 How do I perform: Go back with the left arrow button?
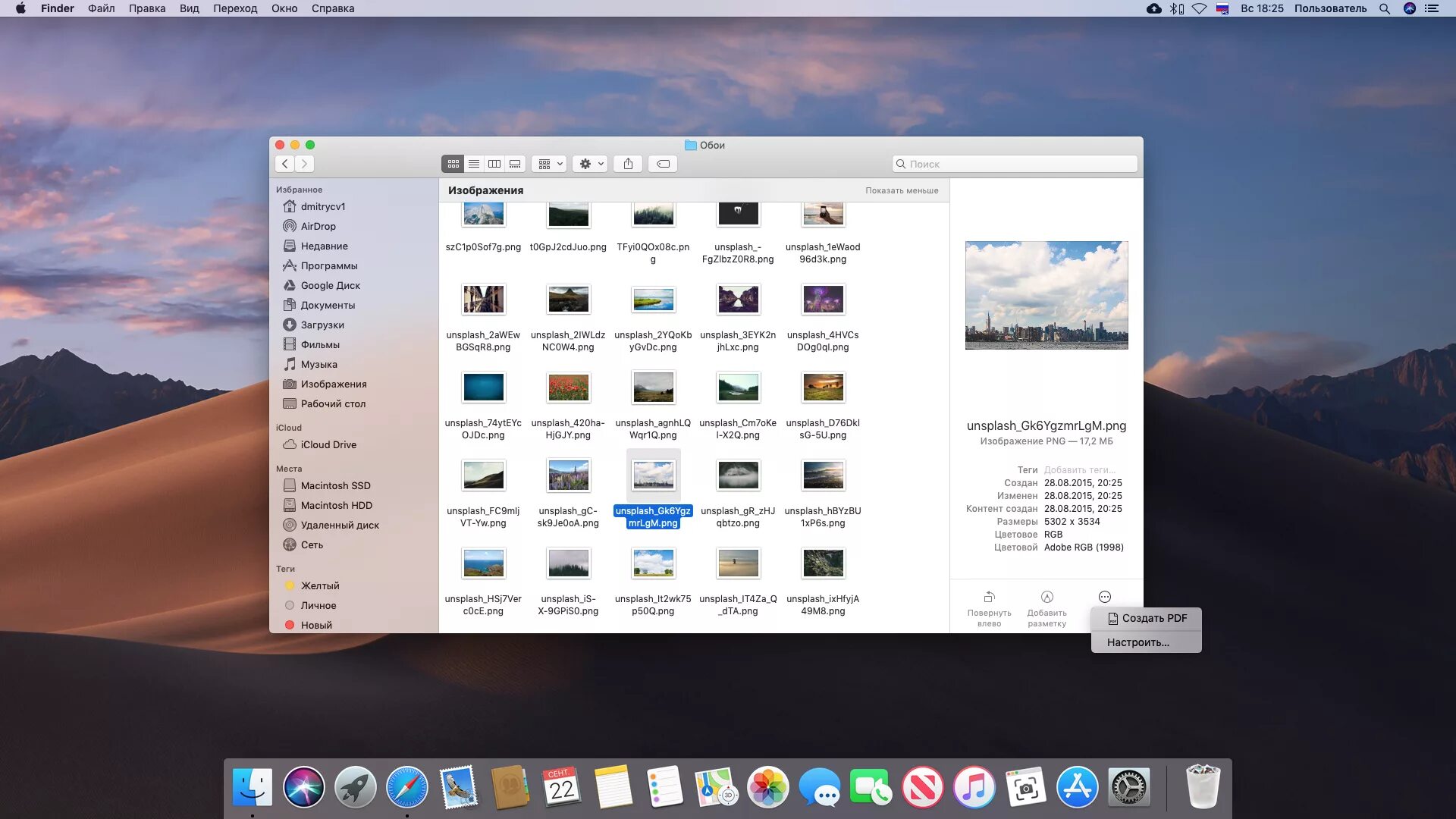(x=284, y=164)
